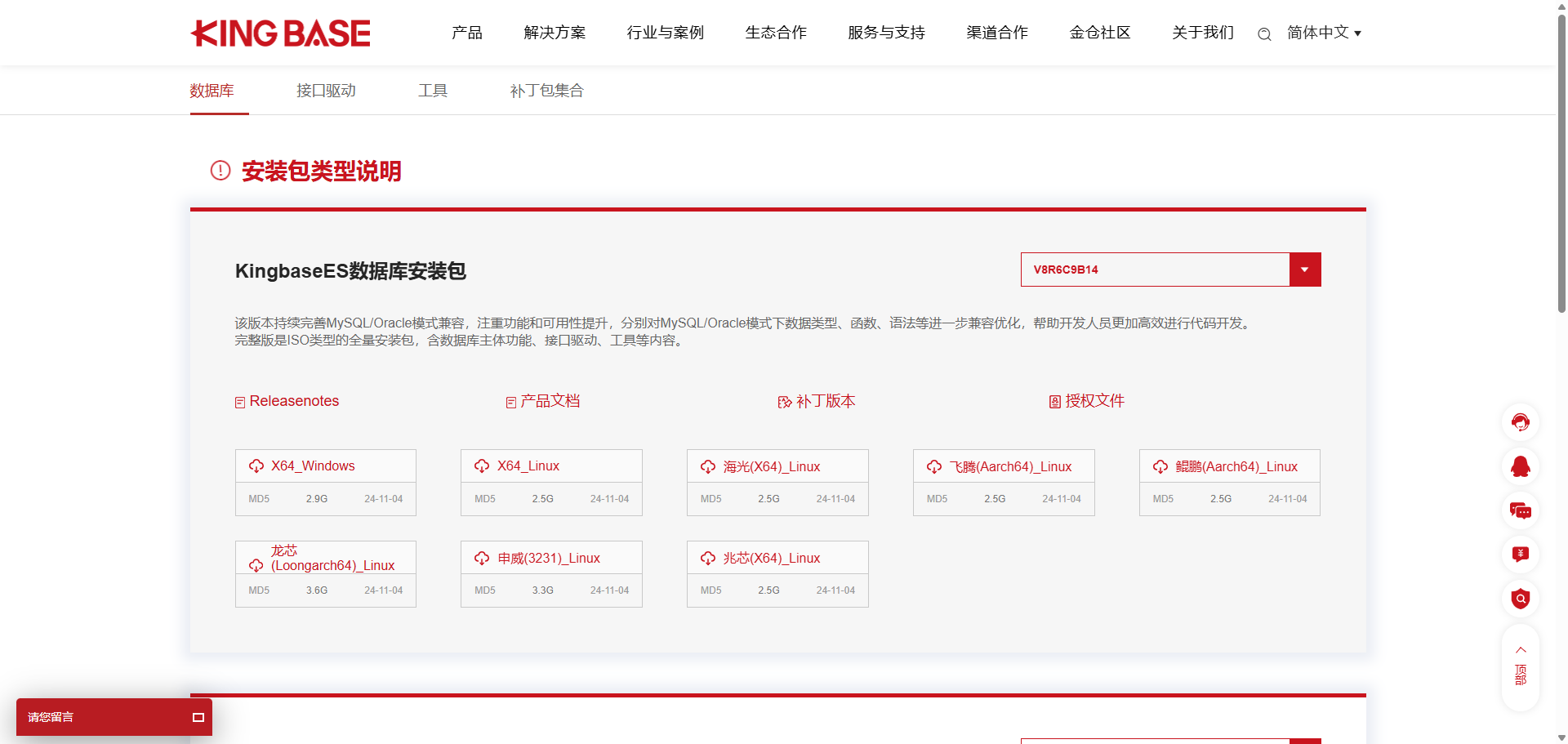Open the 服务与支持 menu
This screenshot has width=1568, height=744.
point(886,33)
